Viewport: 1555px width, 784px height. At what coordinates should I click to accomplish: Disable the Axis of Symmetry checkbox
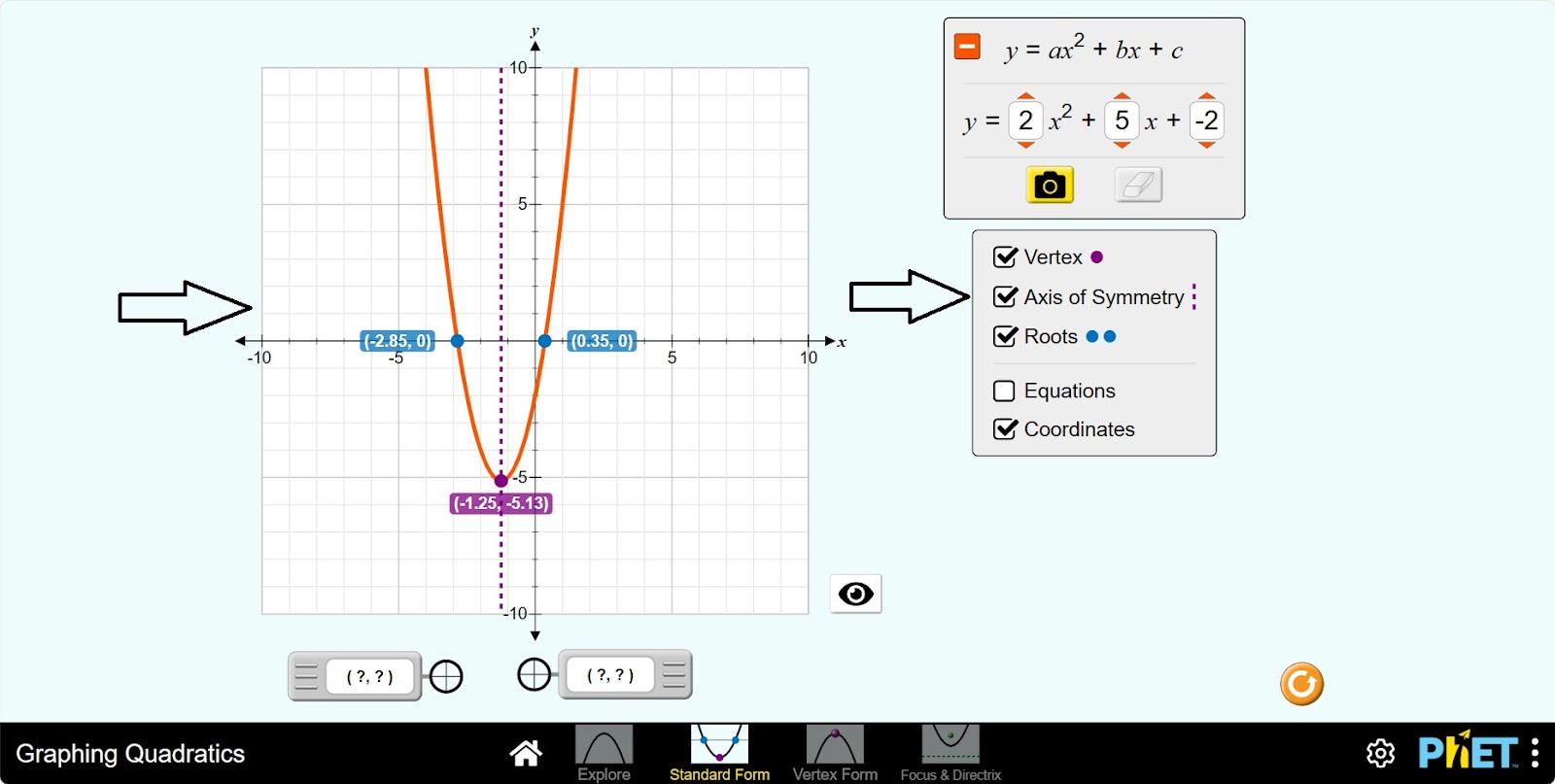tap(1005, 297)
